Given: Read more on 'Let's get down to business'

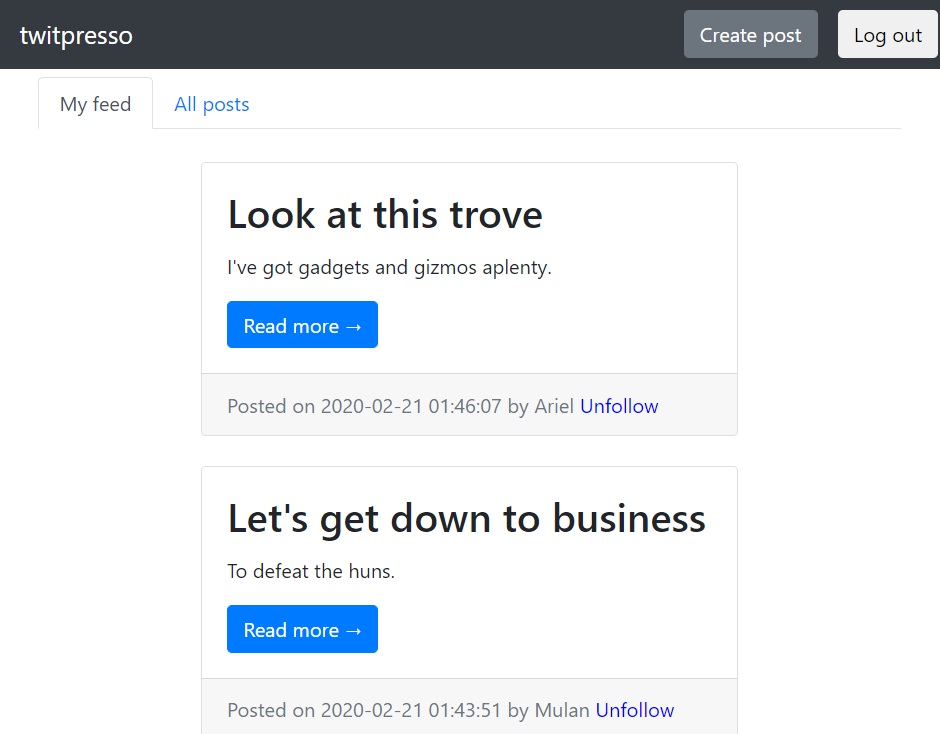Looking at the screenshot, I should [302, 629].
